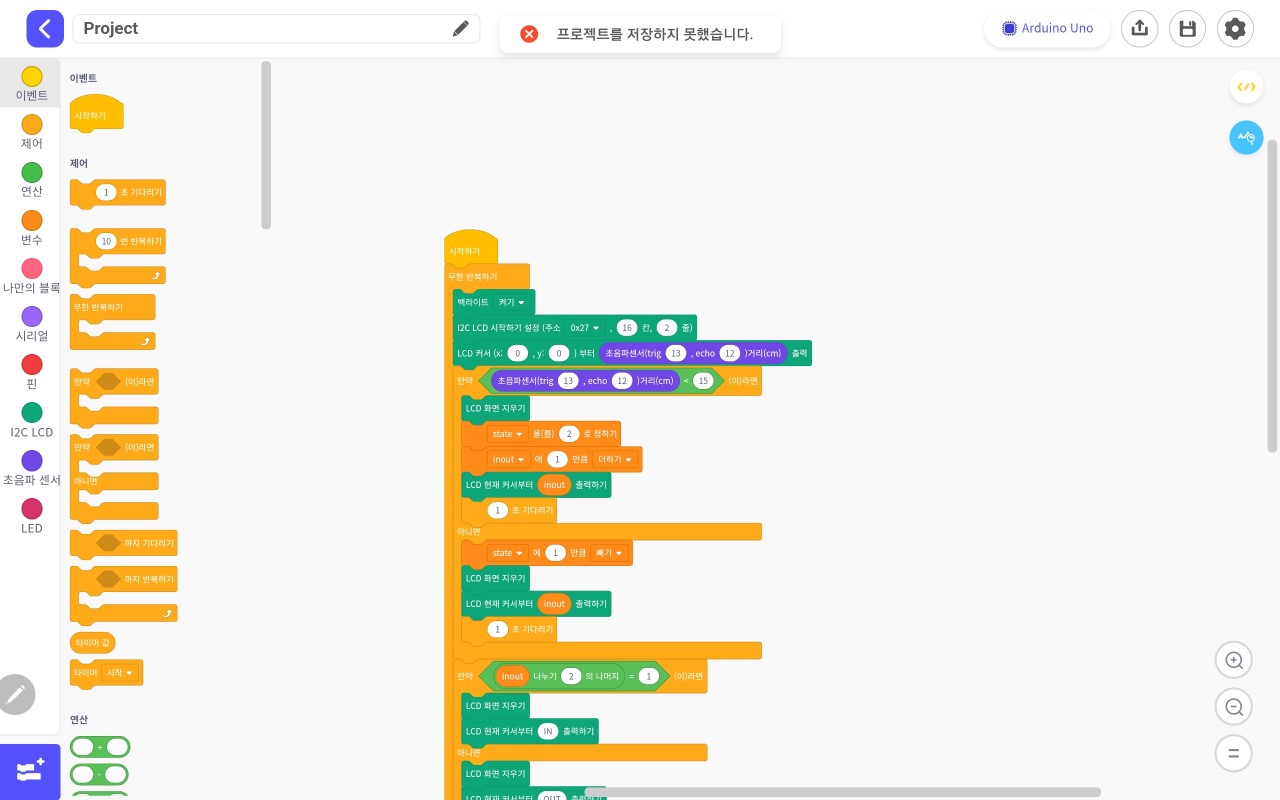Select the 시리얼 category
Image resolution: width=1280 pixels, height=800 pixels.
pyautogui.click(x=31, y=324)
